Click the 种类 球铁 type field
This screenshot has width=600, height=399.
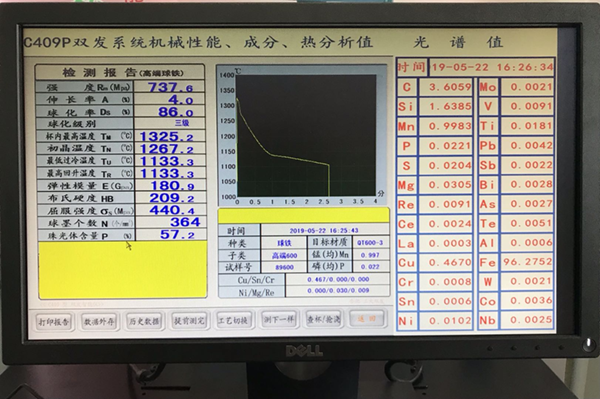[284, 243]
